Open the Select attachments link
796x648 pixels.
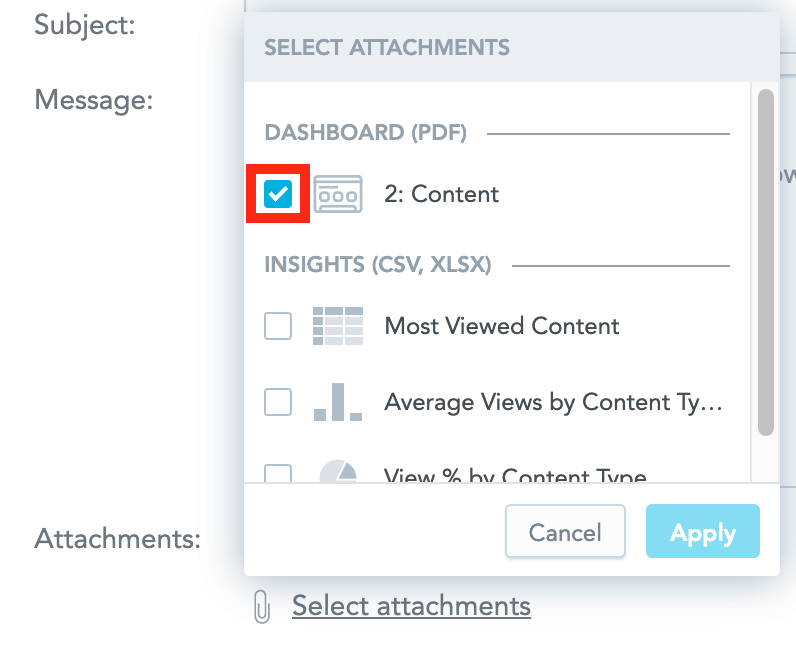tap(411, 606)
